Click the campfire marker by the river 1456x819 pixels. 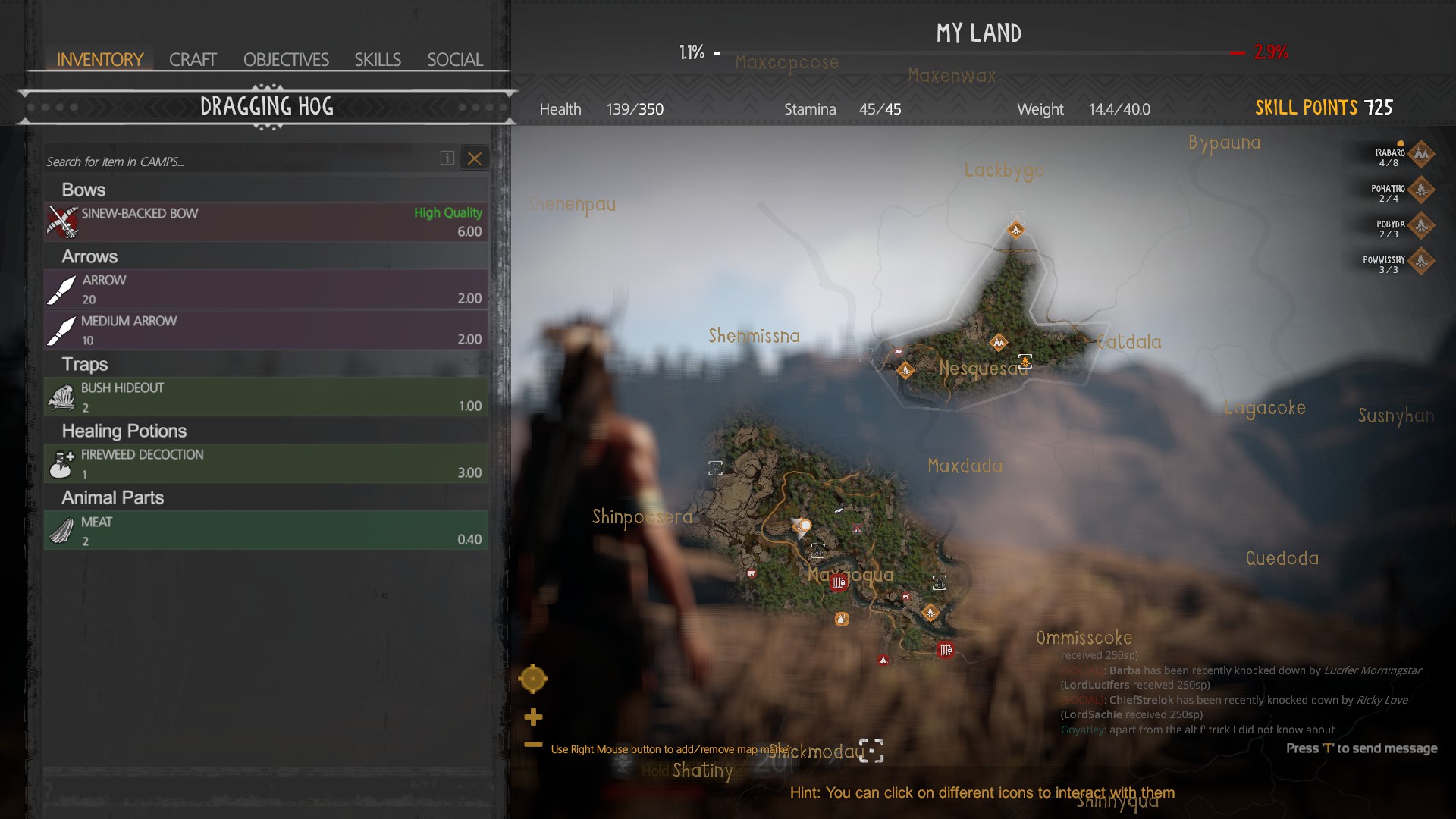930,612
